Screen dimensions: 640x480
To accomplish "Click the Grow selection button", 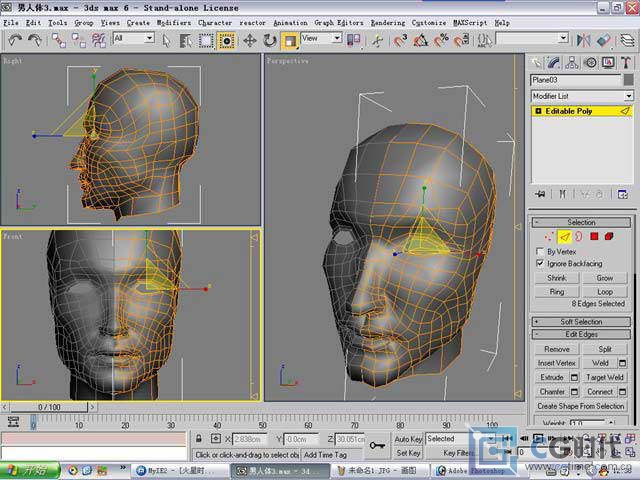I will (604, 278).
